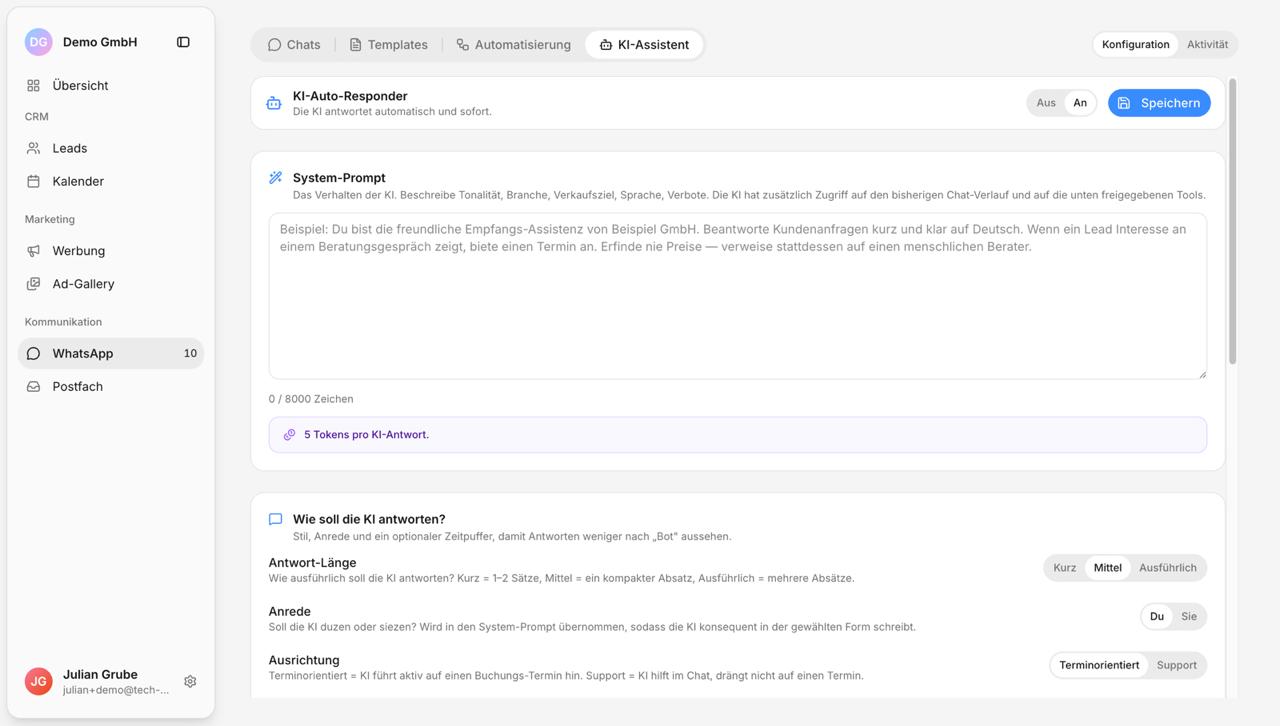Image resolution: width=1280 pixels, height=726 pixels.
Task: Switch to Aktivität view
Action: pyautogui.click(x=1207, y=44)
